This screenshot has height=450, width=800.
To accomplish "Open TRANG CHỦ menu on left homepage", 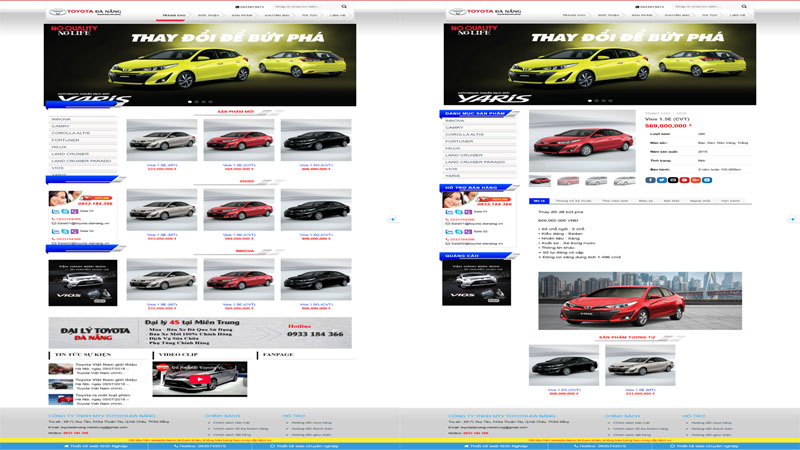I will pyautogui.click(x=173, y=15).
